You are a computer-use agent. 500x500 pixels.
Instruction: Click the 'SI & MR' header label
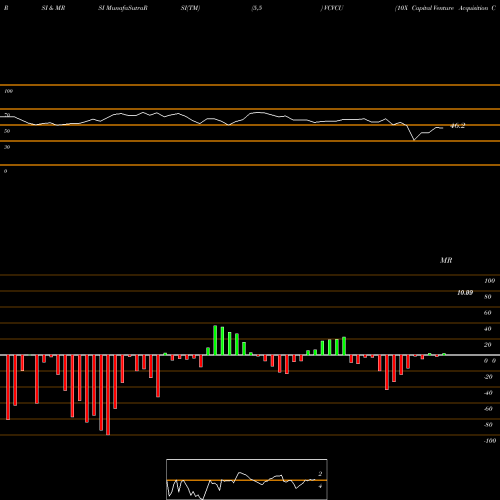tap(53, 8)
